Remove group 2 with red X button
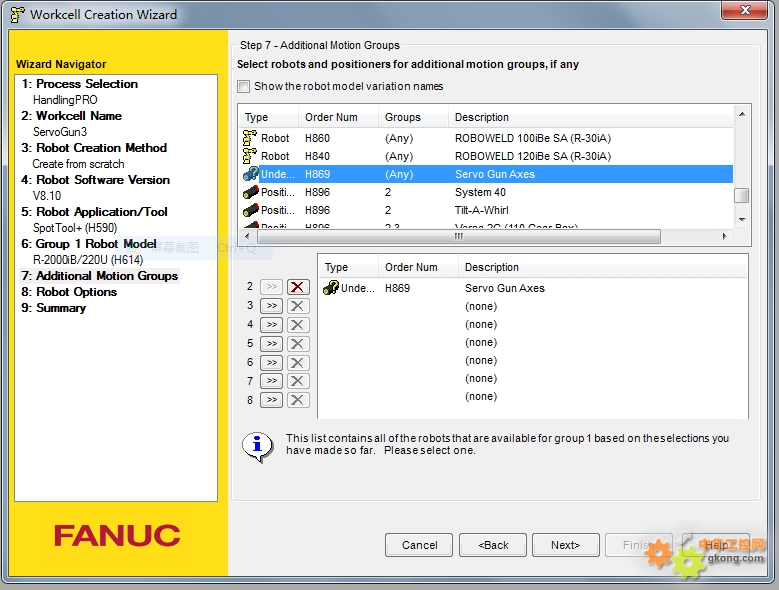The width and height of the screenshot is (779, 590). click(298, 287)
